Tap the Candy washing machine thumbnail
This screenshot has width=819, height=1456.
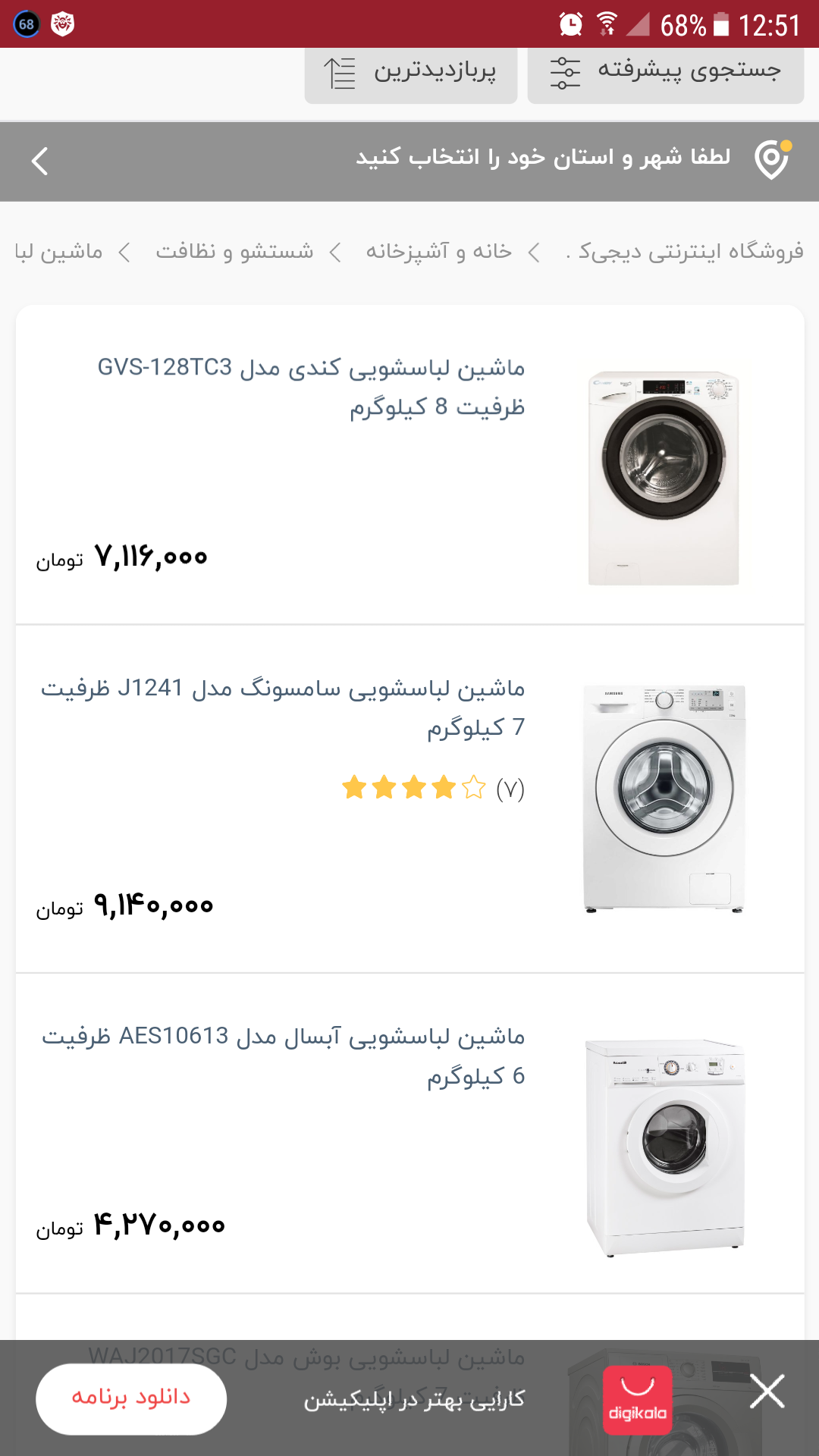click(664, 478)
